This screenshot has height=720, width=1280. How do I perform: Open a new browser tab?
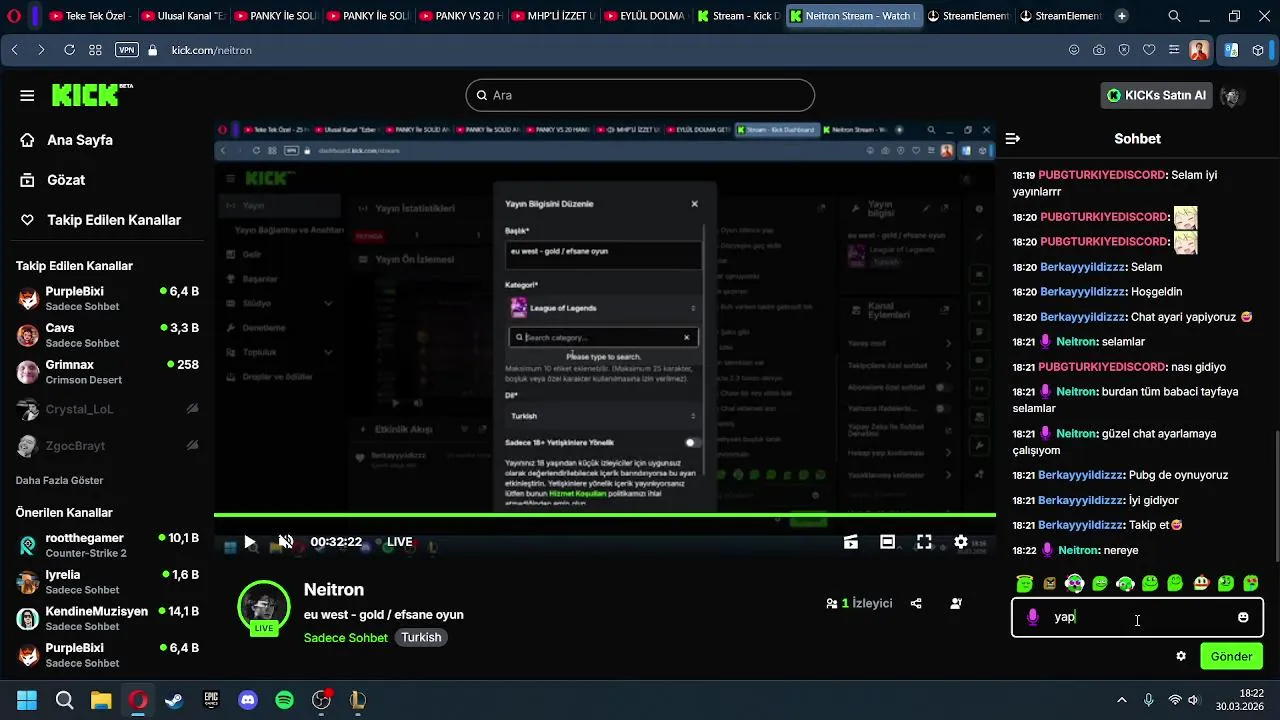1122,16
